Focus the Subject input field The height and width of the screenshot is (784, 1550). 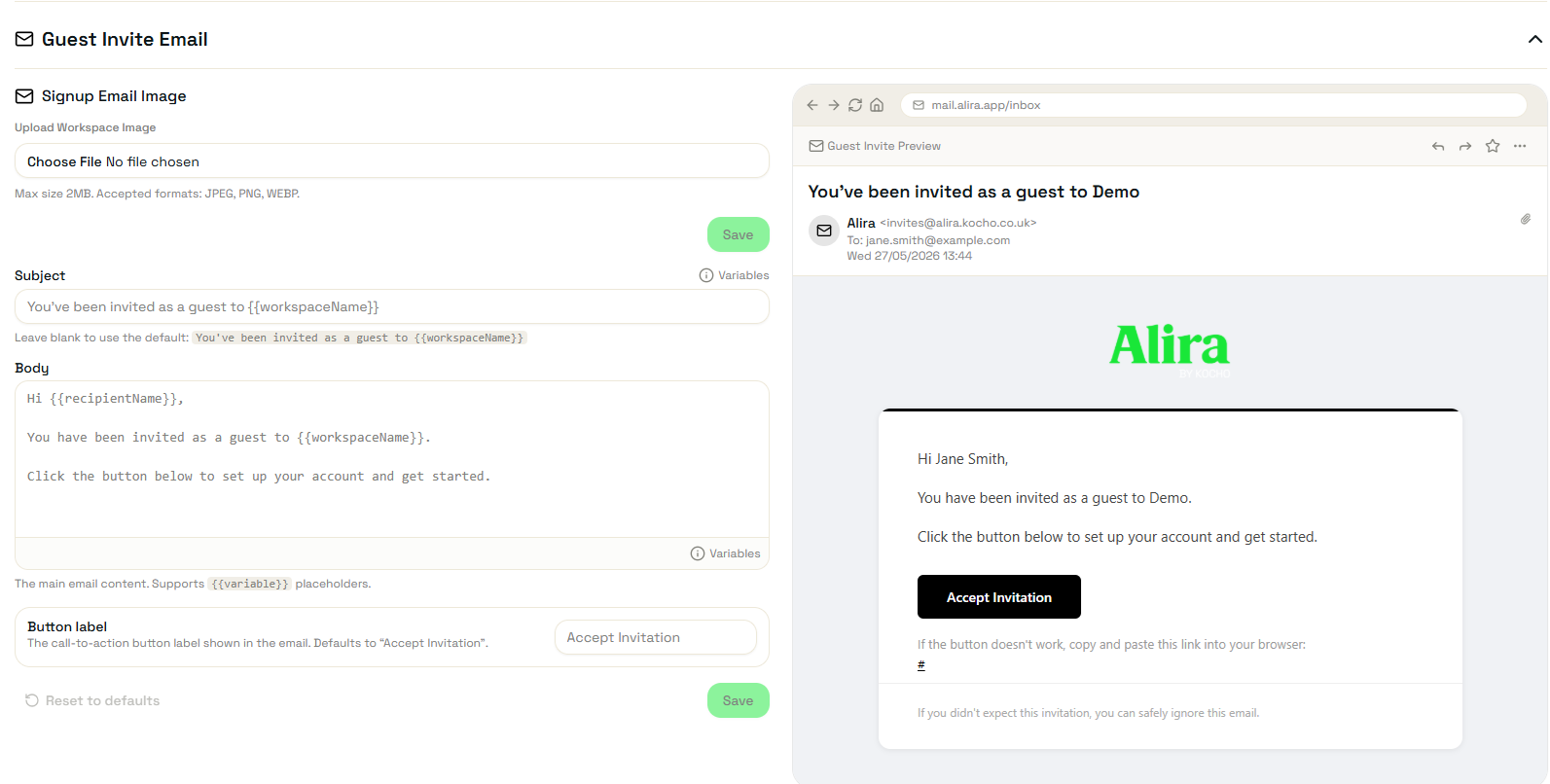[x=392, y=306]
